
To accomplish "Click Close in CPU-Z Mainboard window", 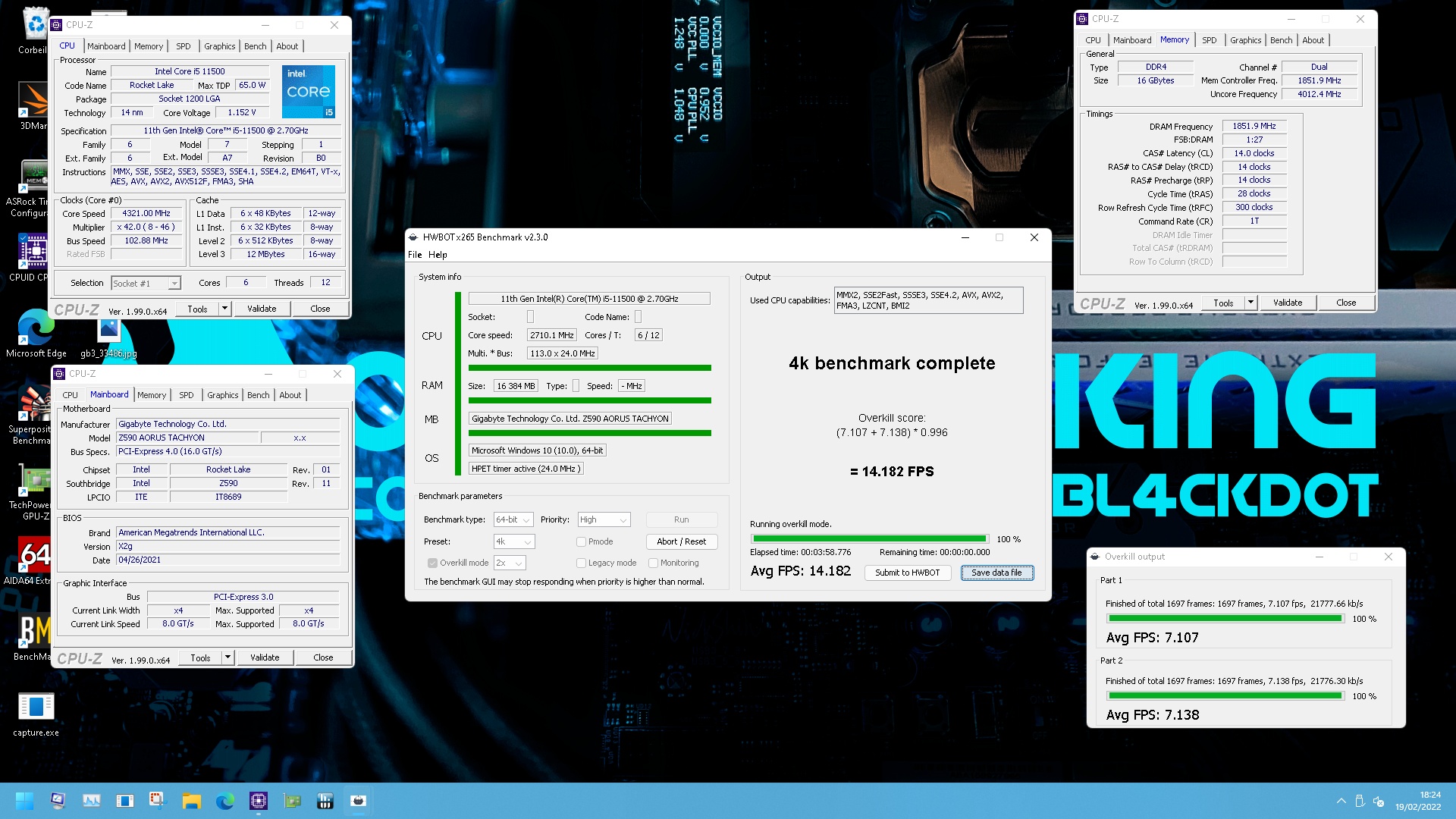I will click(323, 657).
